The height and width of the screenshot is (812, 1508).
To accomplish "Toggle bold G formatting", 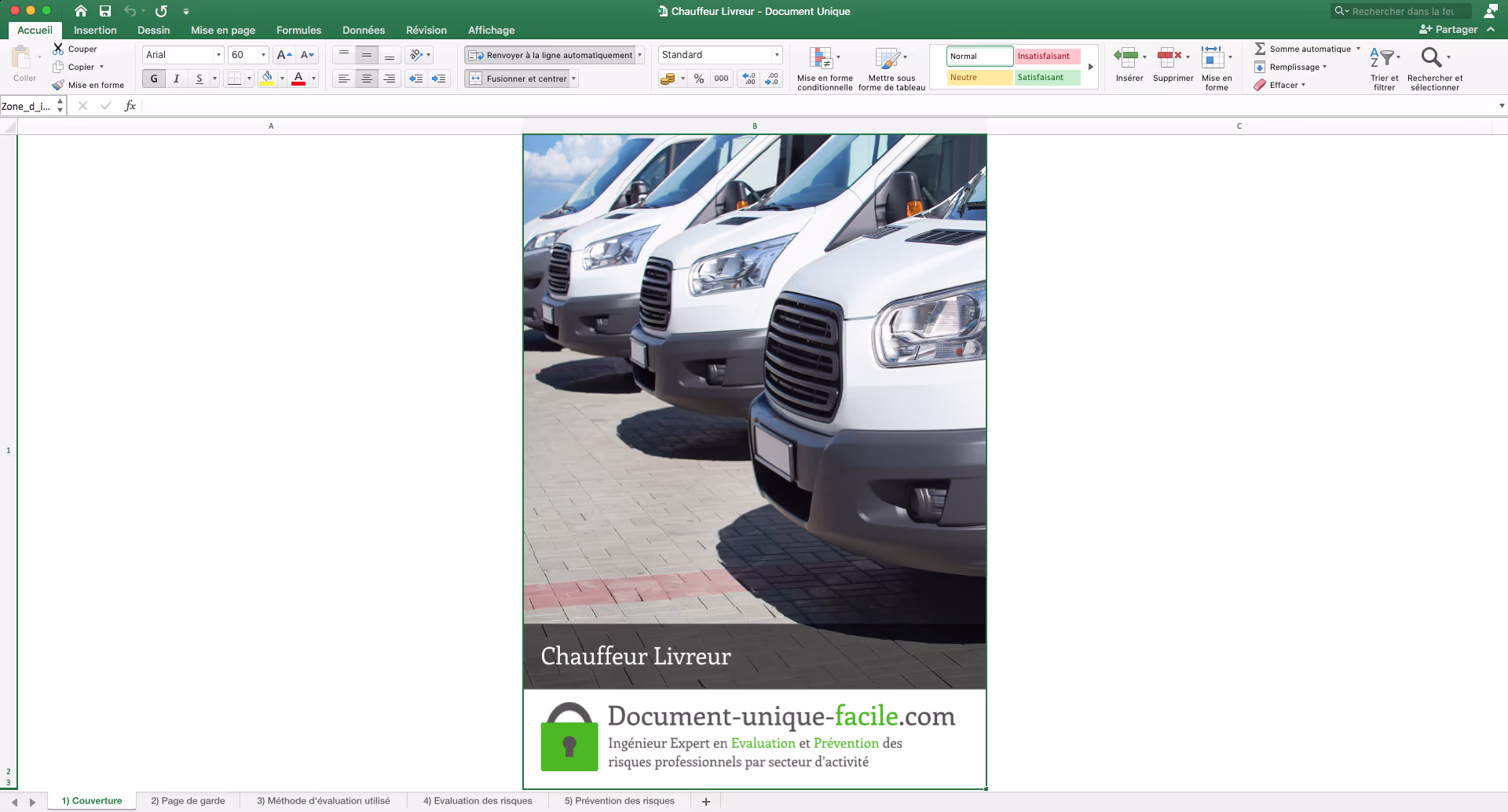I will pyautogui.click(x=154, y=79).
